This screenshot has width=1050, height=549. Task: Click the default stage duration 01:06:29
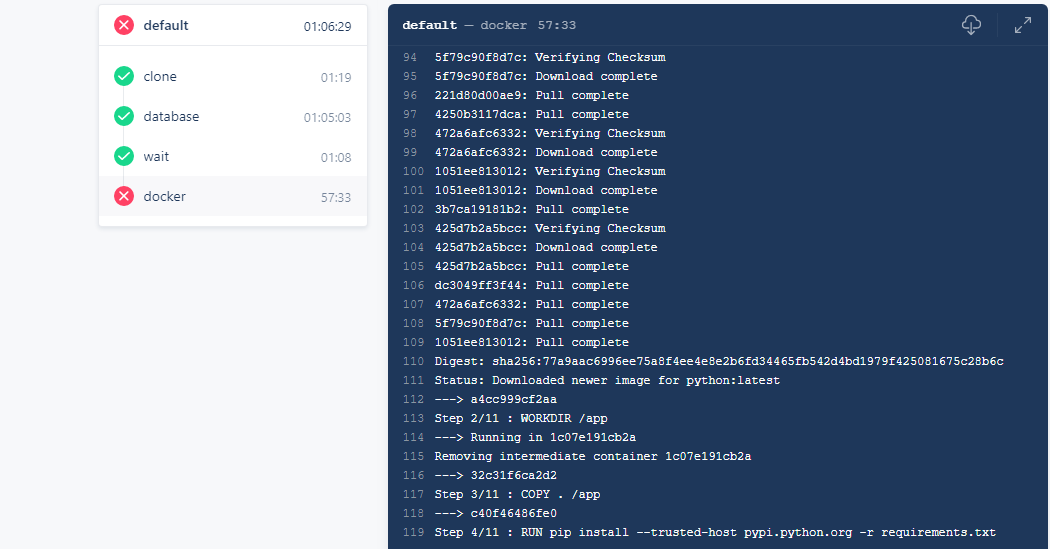click(327, 27)
